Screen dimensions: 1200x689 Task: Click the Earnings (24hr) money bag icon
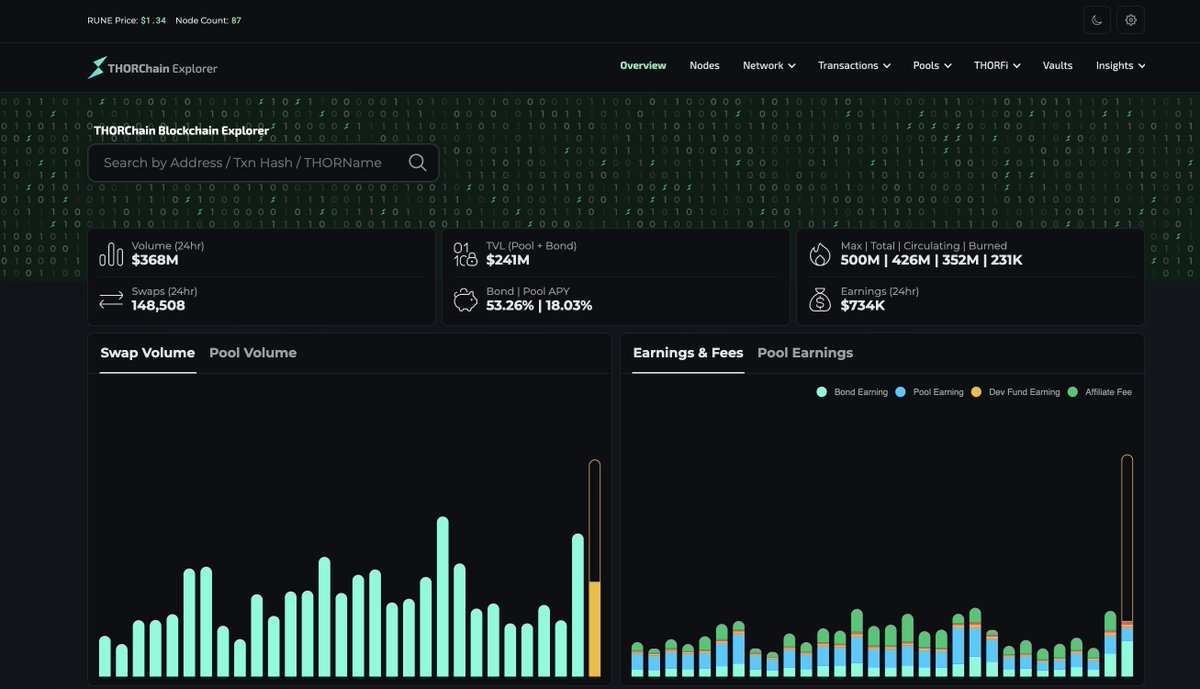820,299
